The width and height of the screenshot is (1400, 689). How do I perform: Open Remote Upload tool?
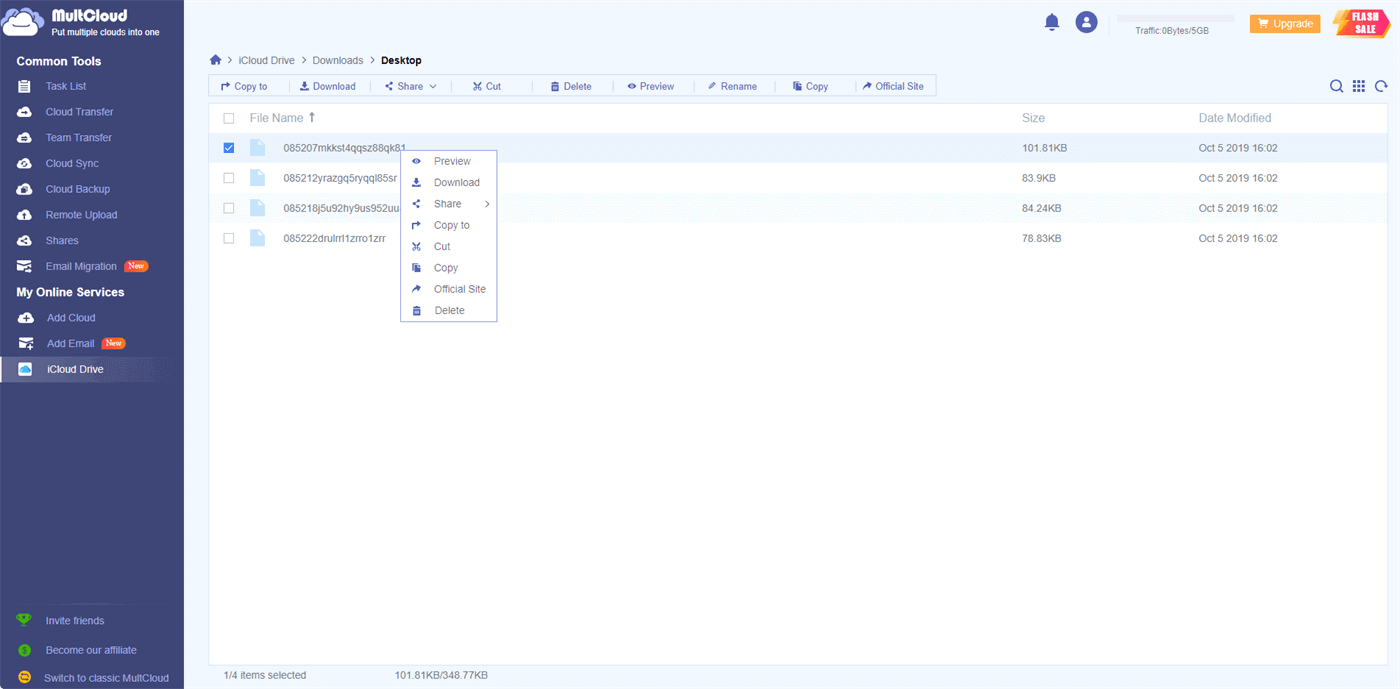point(81,215)
